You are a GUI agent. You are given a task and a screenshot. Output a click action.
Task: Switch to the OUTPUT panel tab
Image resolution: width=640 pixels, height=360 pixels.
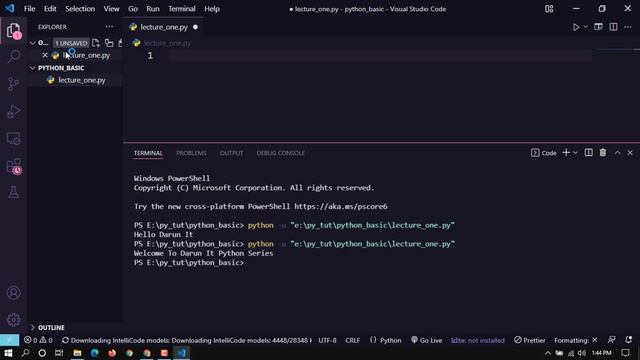click(x=231, y=153)
